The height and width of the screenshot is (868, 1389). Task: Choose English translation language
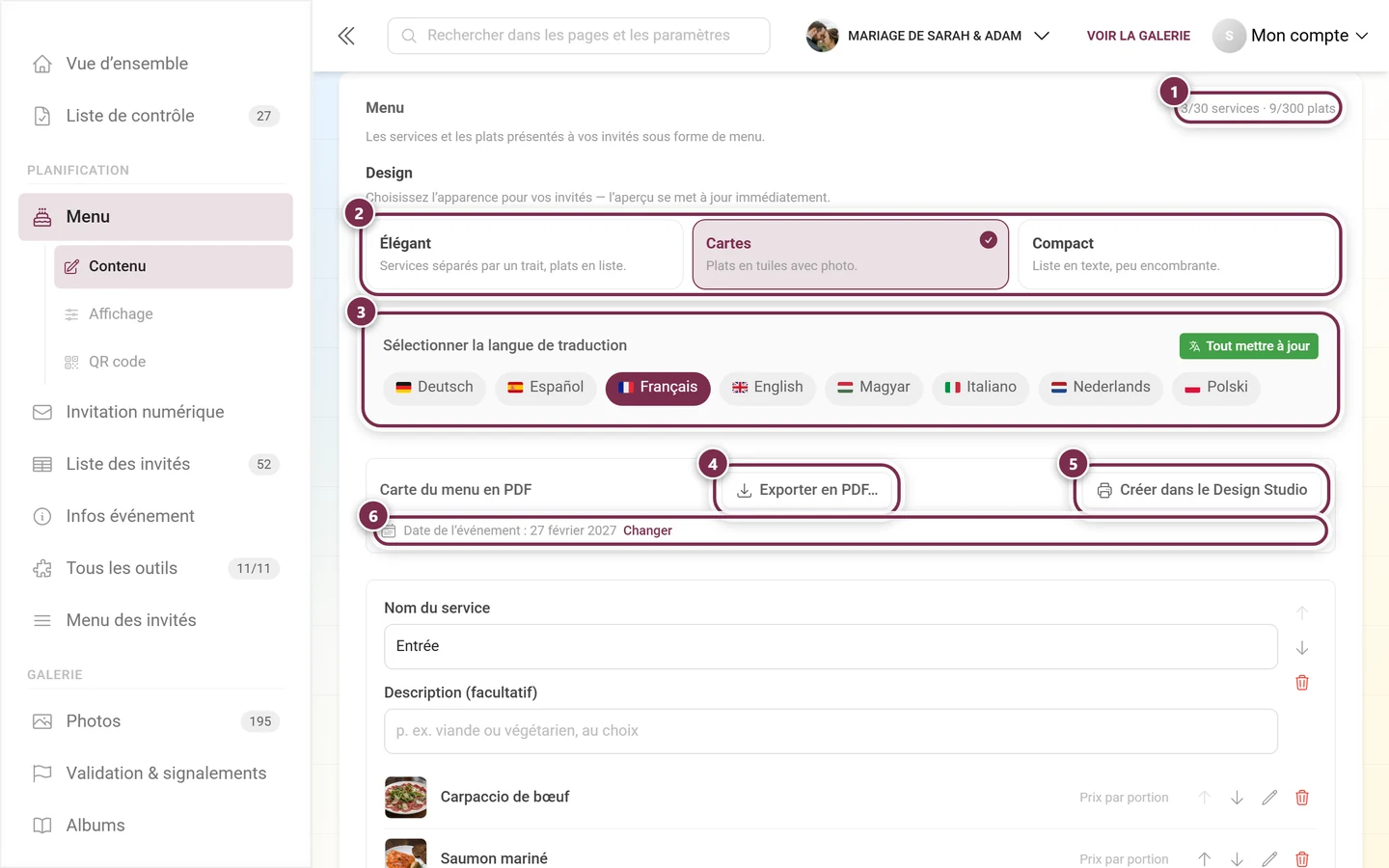click(x=768, y=388)
